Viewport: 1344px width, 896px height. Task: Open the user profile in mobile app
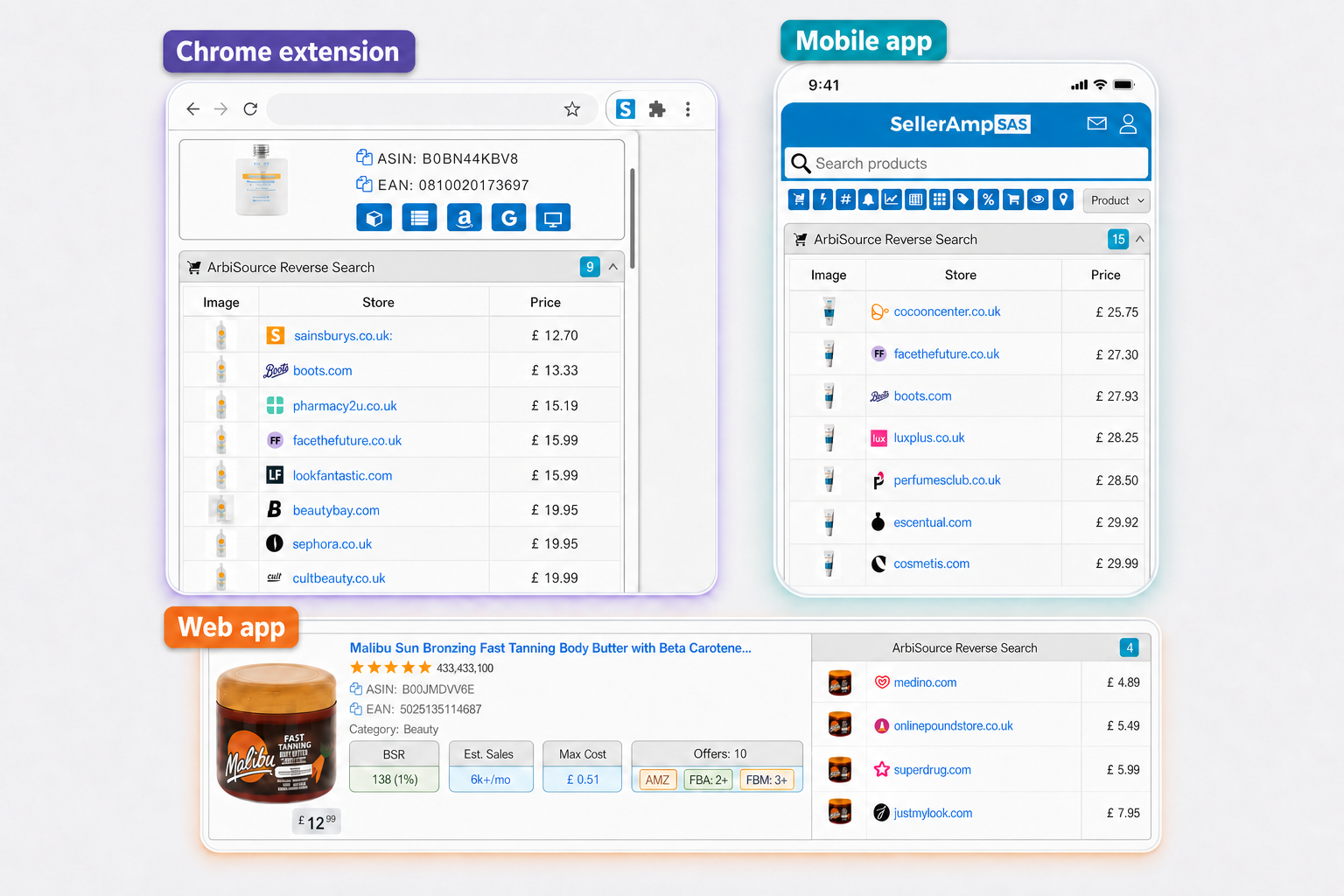pyautogui.click(x=1129, y=123)
